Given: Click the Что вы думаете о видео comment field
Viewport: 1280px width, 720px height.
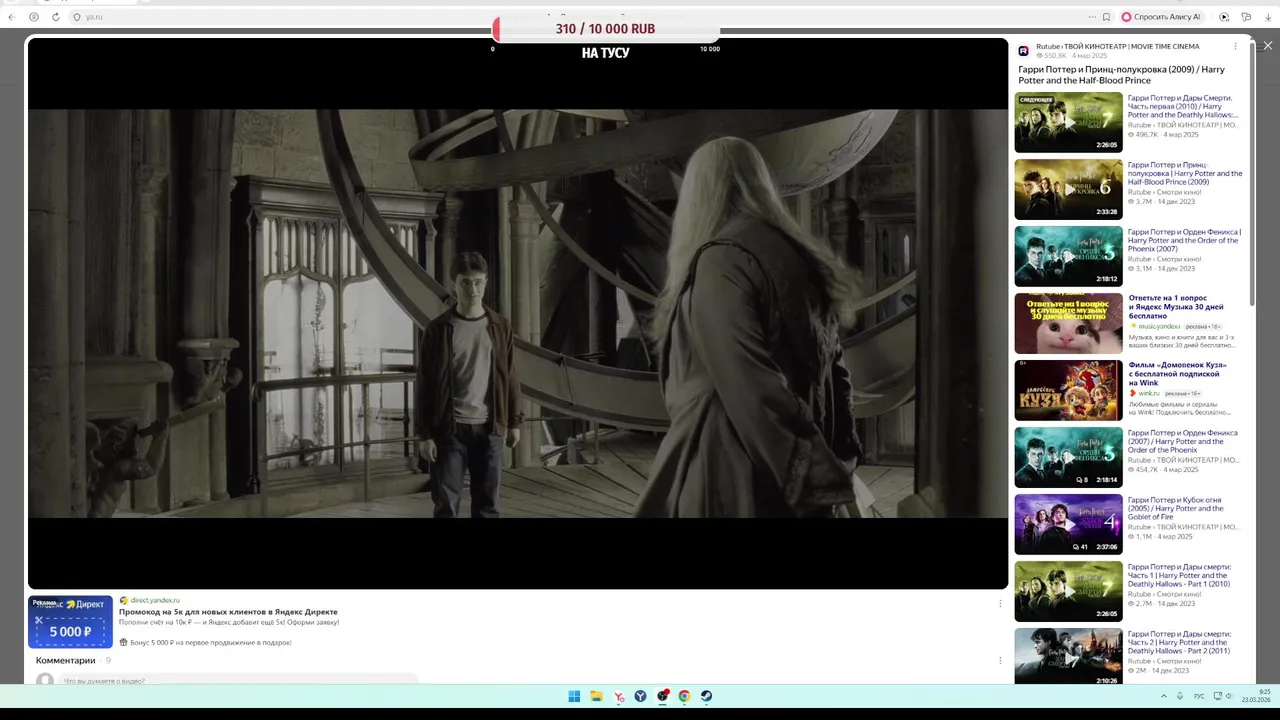Looking at the screenshot, I should [x=240, y=680].
